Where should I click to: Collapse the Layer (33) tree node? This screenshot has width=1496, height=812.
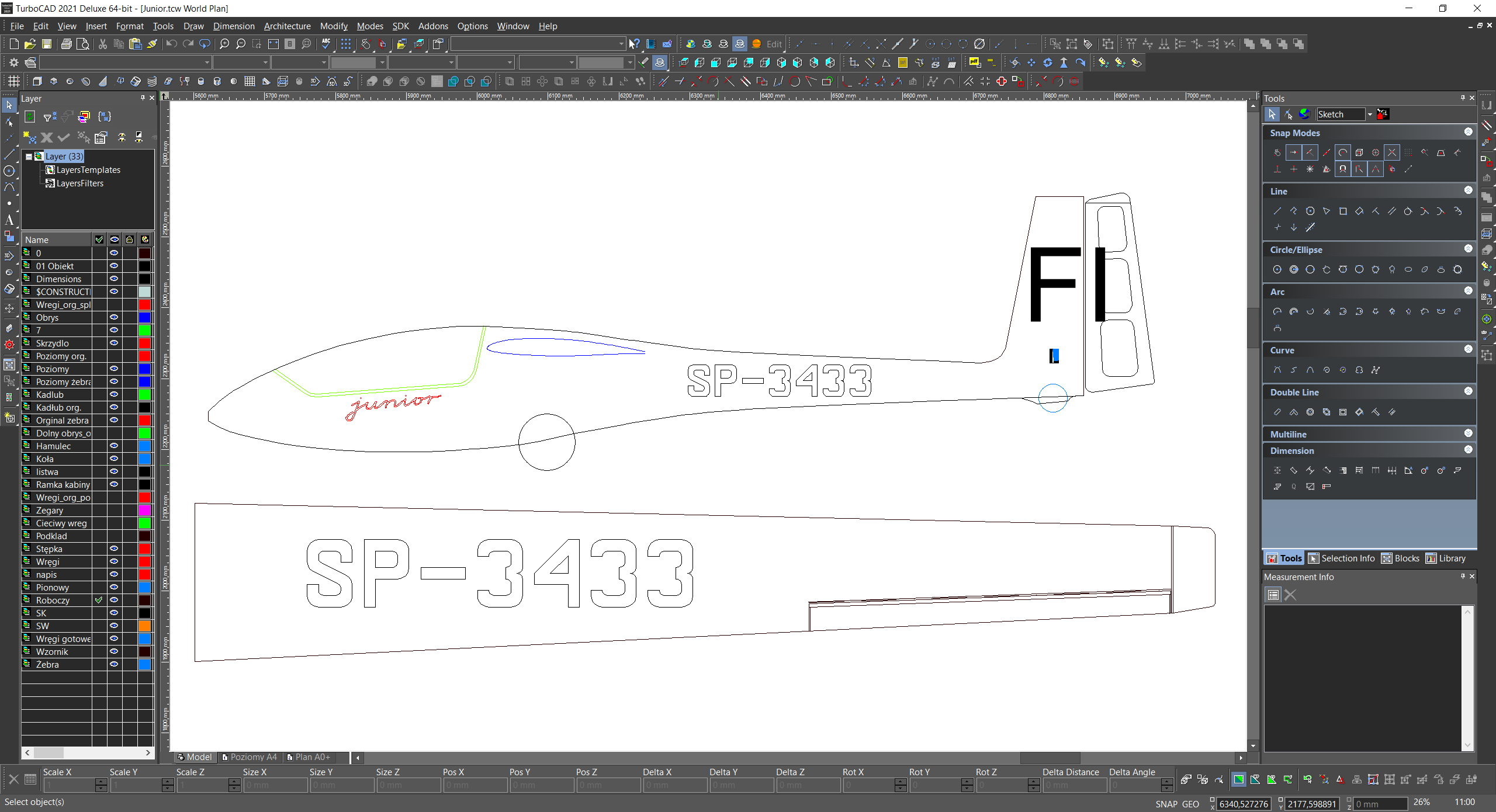(28, 157)
